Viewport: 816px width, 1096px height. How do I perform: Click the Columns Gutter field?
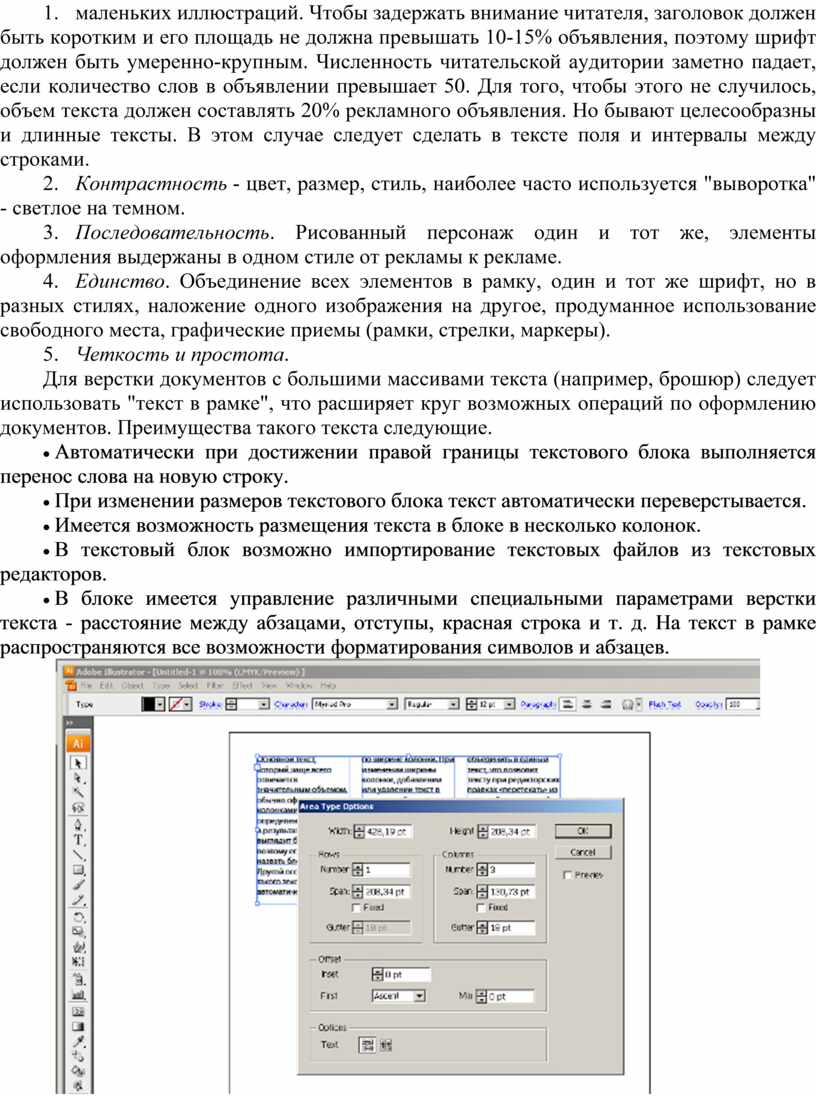(511, 928)
